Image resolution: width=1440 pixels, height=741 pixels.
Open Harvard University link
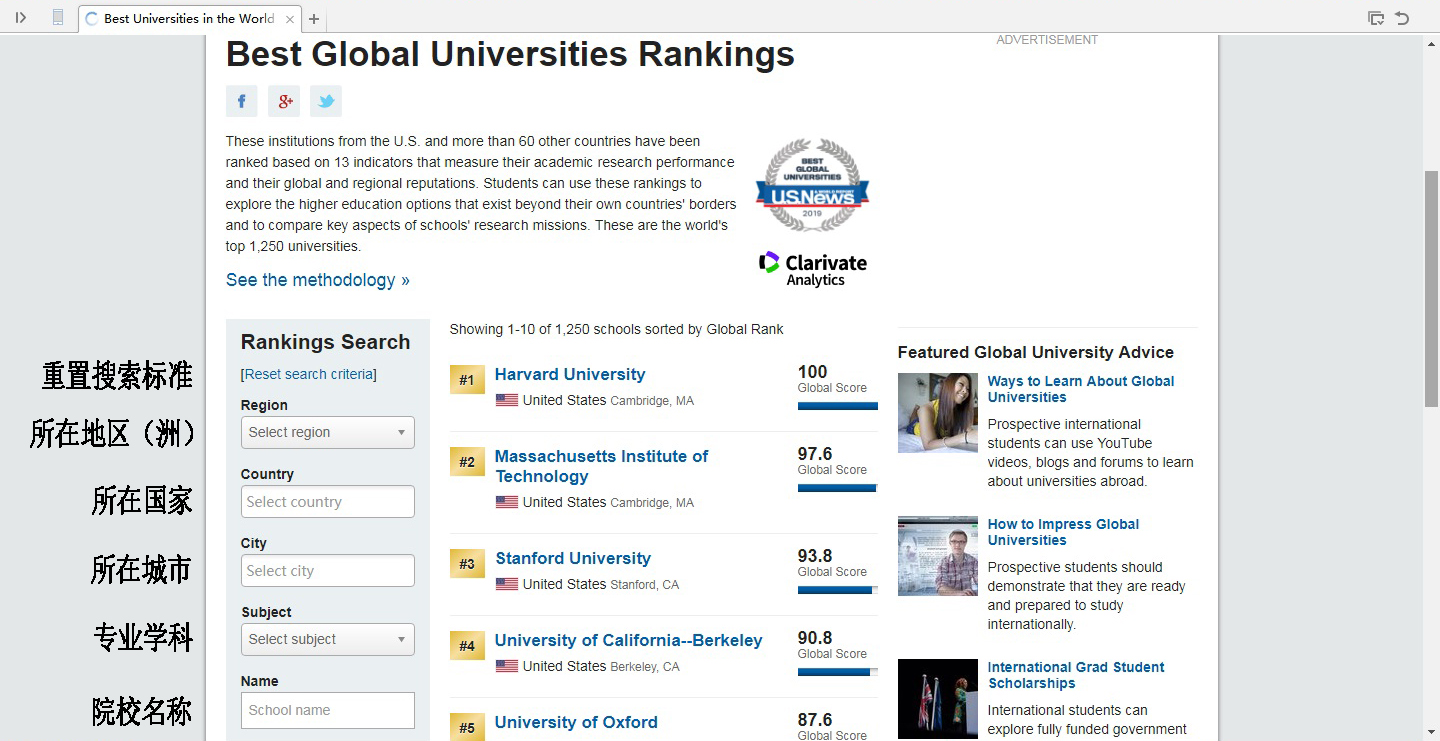tap(570, 374)
